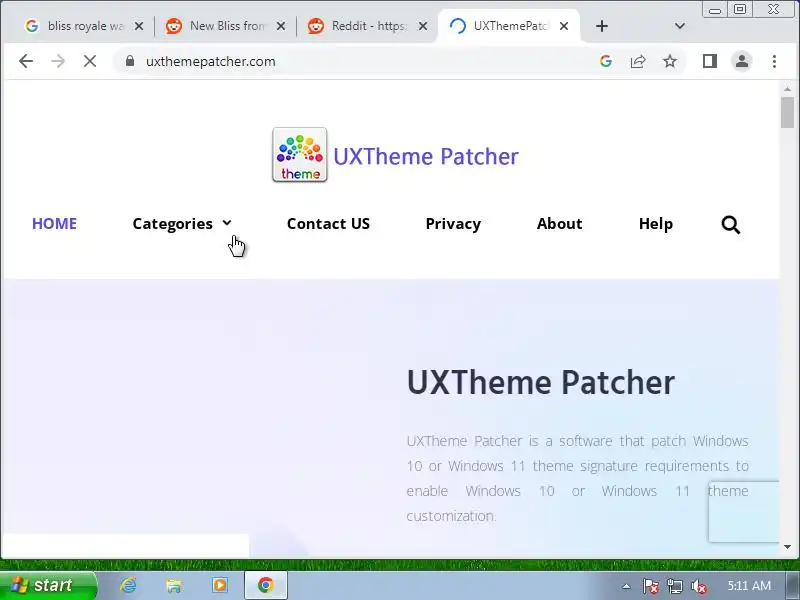Close the UXThemePatcher tab

[x=564, y=26]
